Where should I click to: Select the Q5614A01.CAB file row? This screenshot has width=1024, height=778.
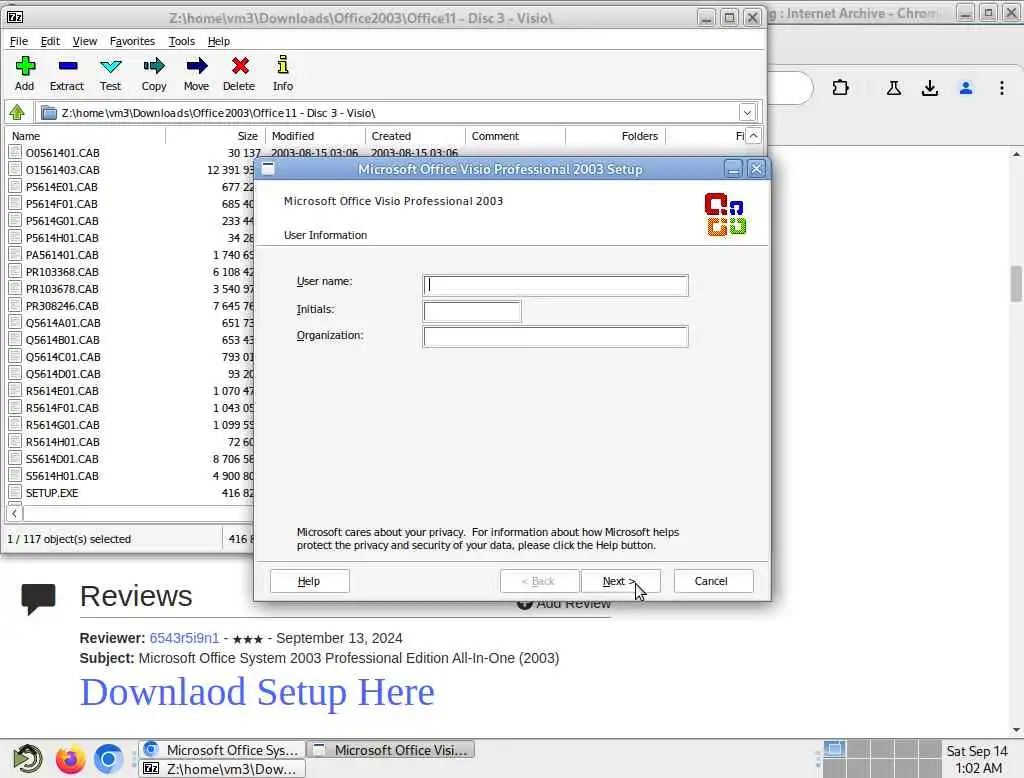131,323
